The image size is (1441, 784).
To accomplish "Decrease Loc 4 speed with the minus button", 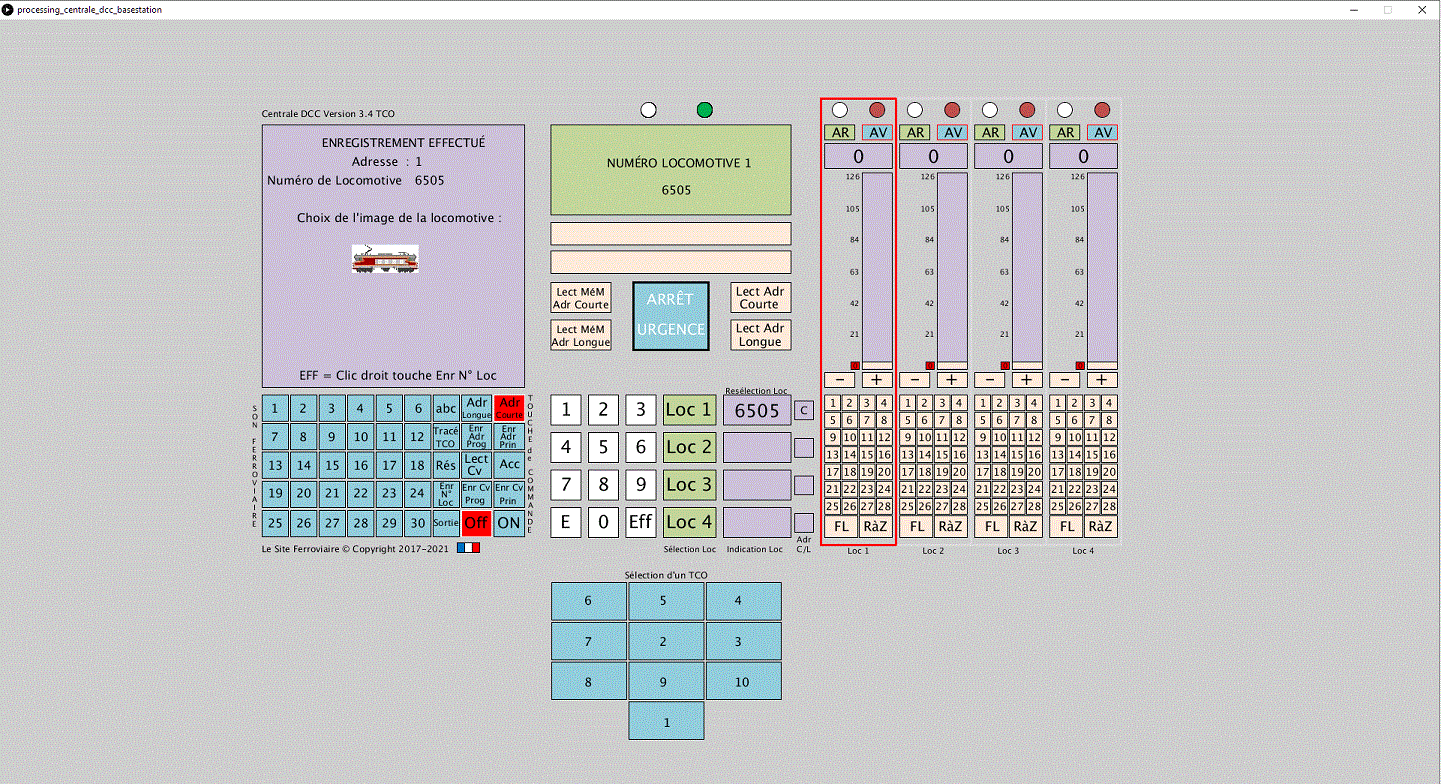I will (x=1065, y=380).
